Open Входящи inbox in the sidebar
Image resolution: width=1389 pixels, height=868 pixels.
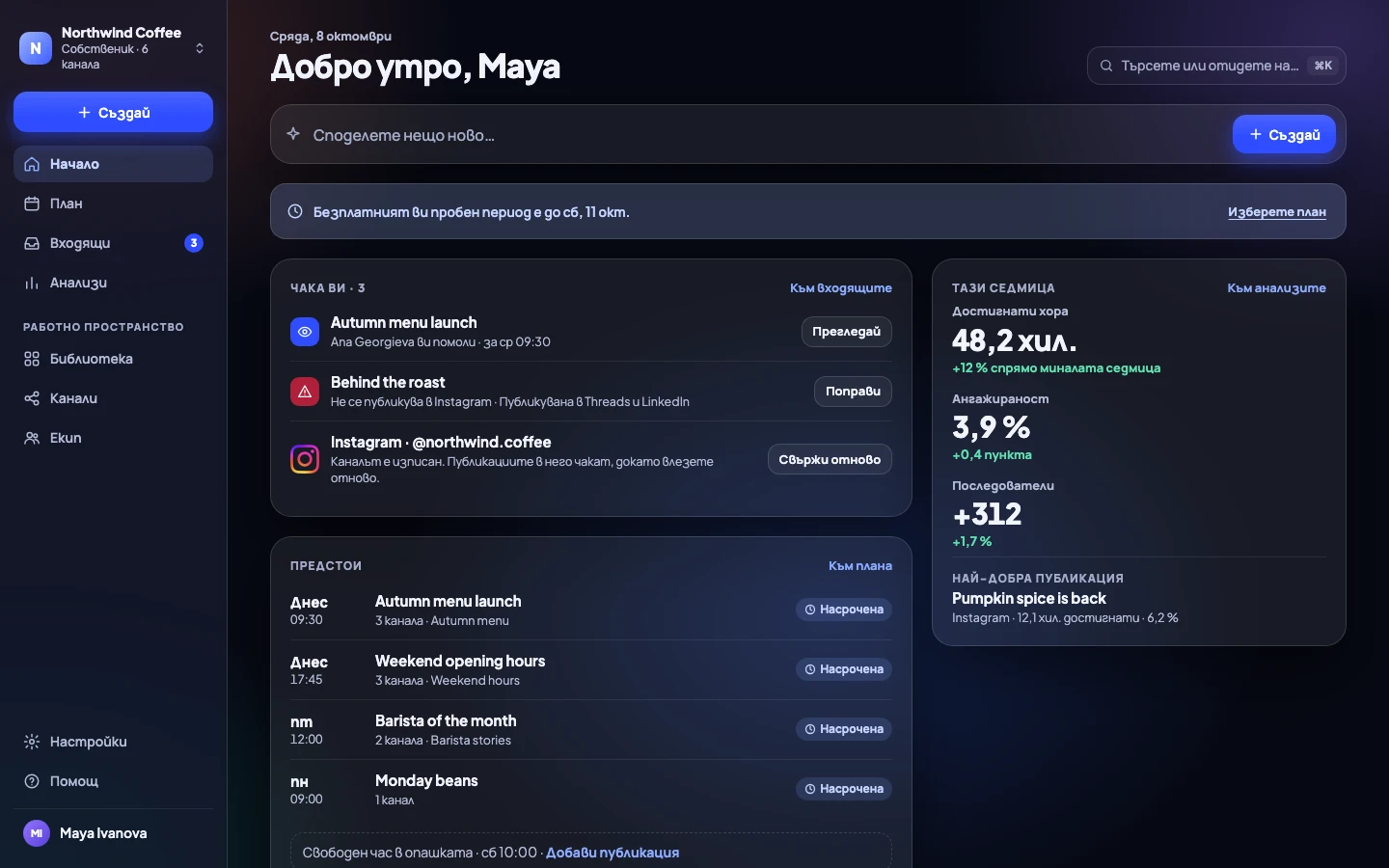pos(113,243)
